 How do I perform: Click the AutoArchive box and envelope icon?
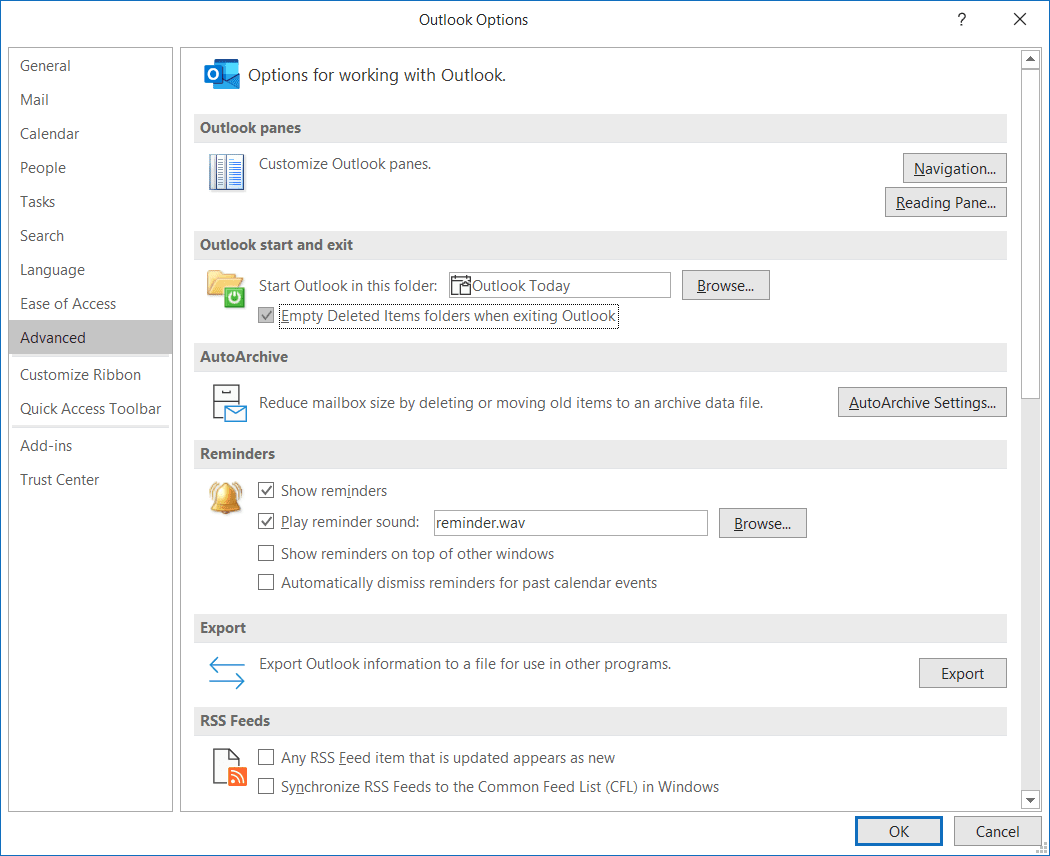click(229, 403)
